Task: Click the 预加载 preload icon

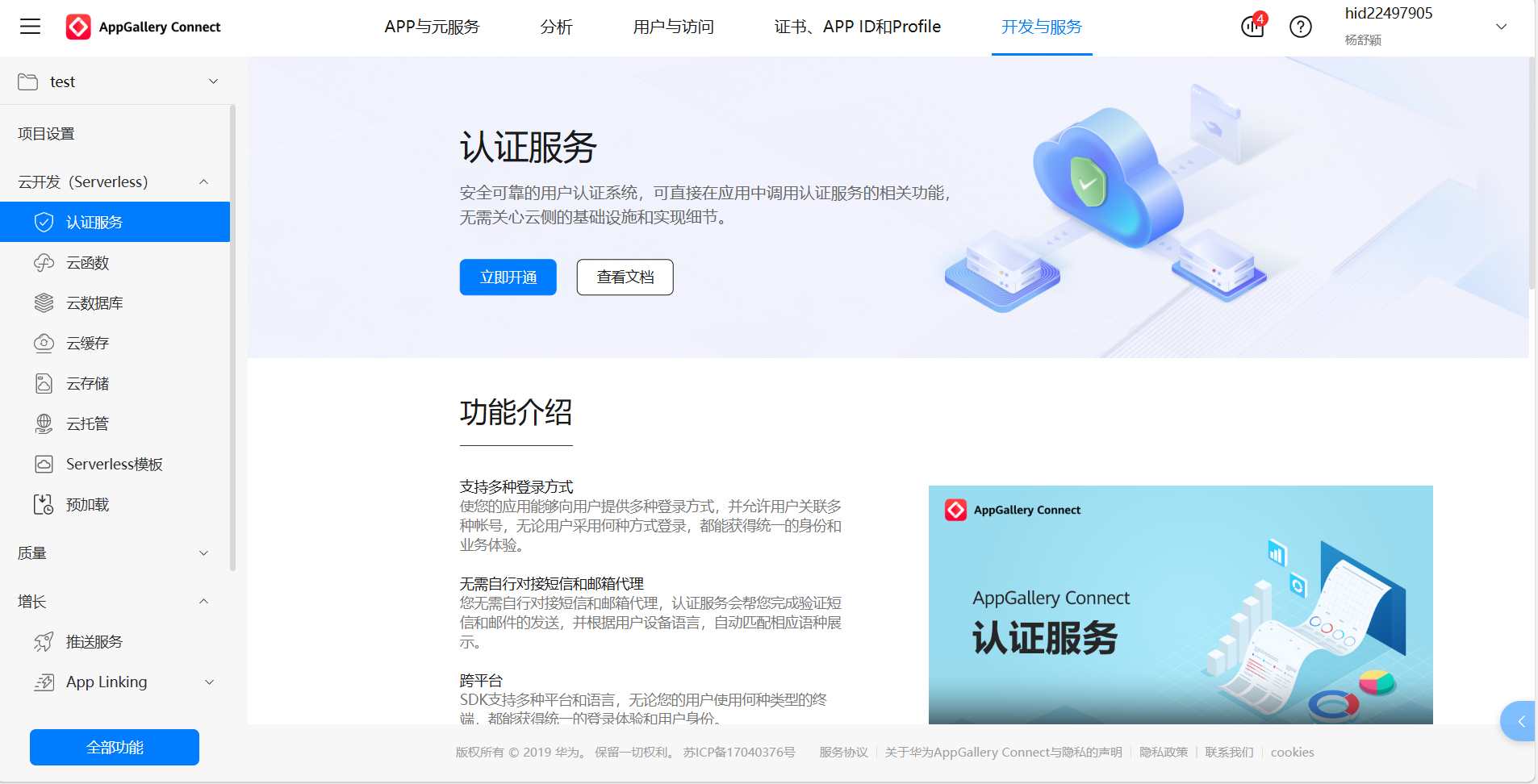Action: click(x=44, y=504)
